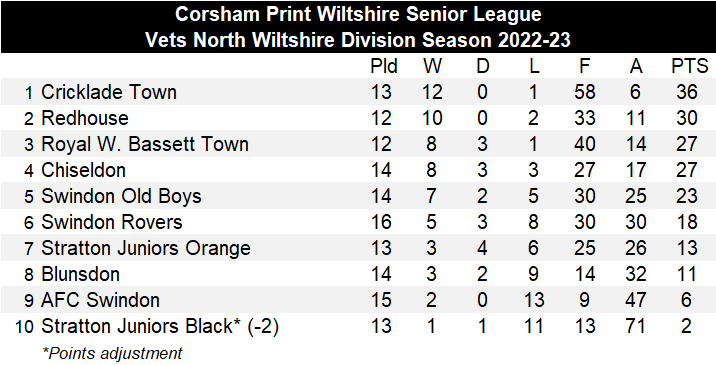Click the Points adjustment footnote
This screenshot has width=716, height=365.
112,353
